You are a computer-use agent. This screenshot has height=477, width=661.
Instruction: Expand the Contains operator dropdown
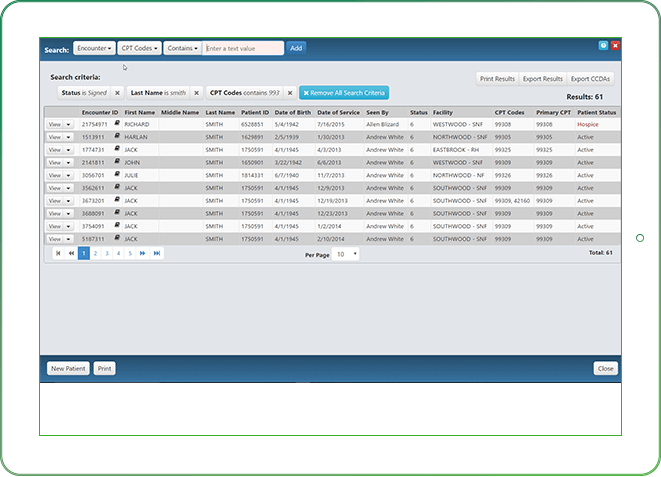(182, 47)
